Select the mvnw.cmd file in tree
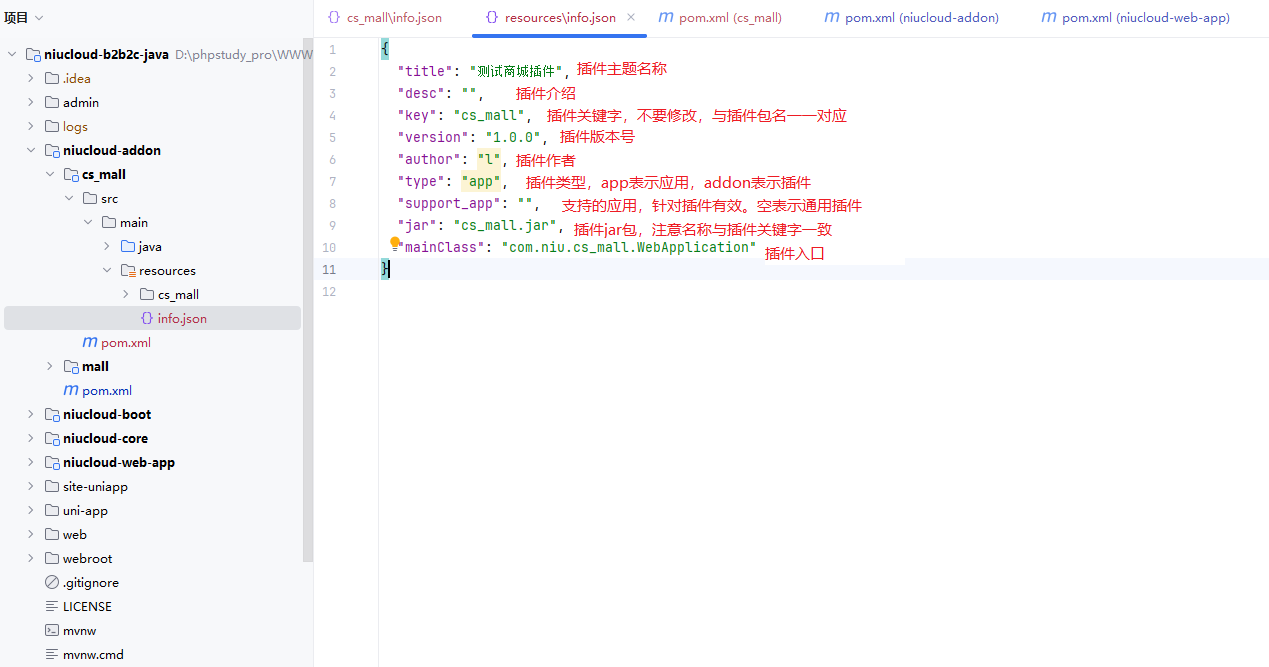Image resolution: width=1269 pixels, height=667 pixels. [x=93, y=655]
